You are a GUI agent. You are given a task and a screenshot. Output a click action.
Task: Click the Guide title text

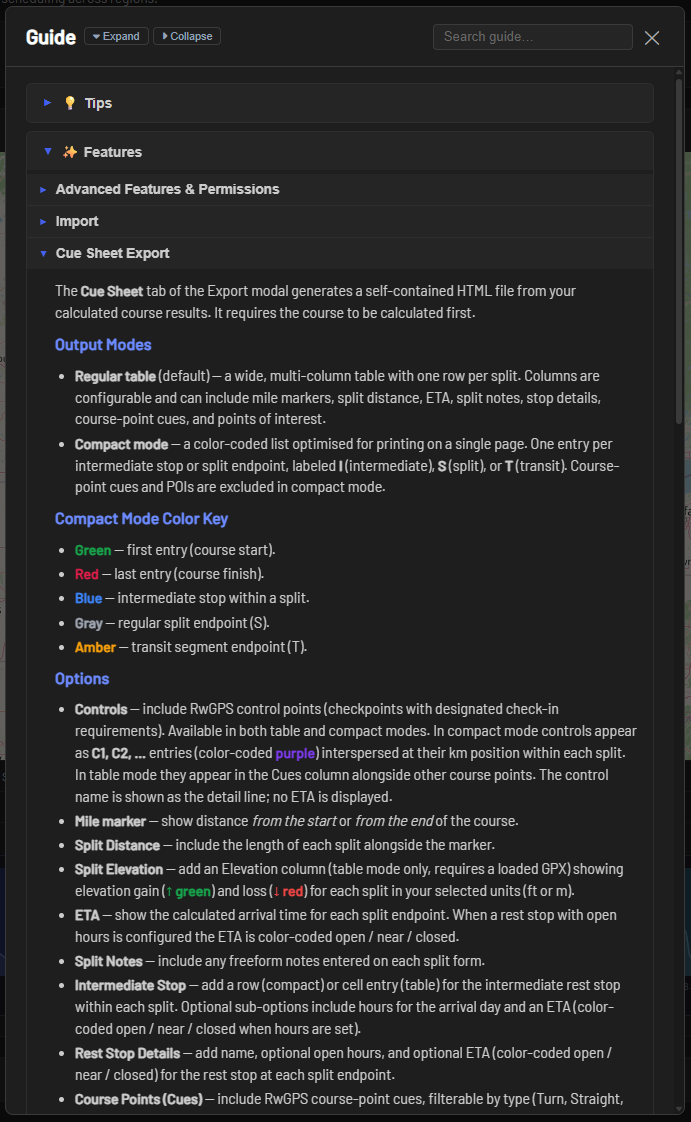(51, 37)
